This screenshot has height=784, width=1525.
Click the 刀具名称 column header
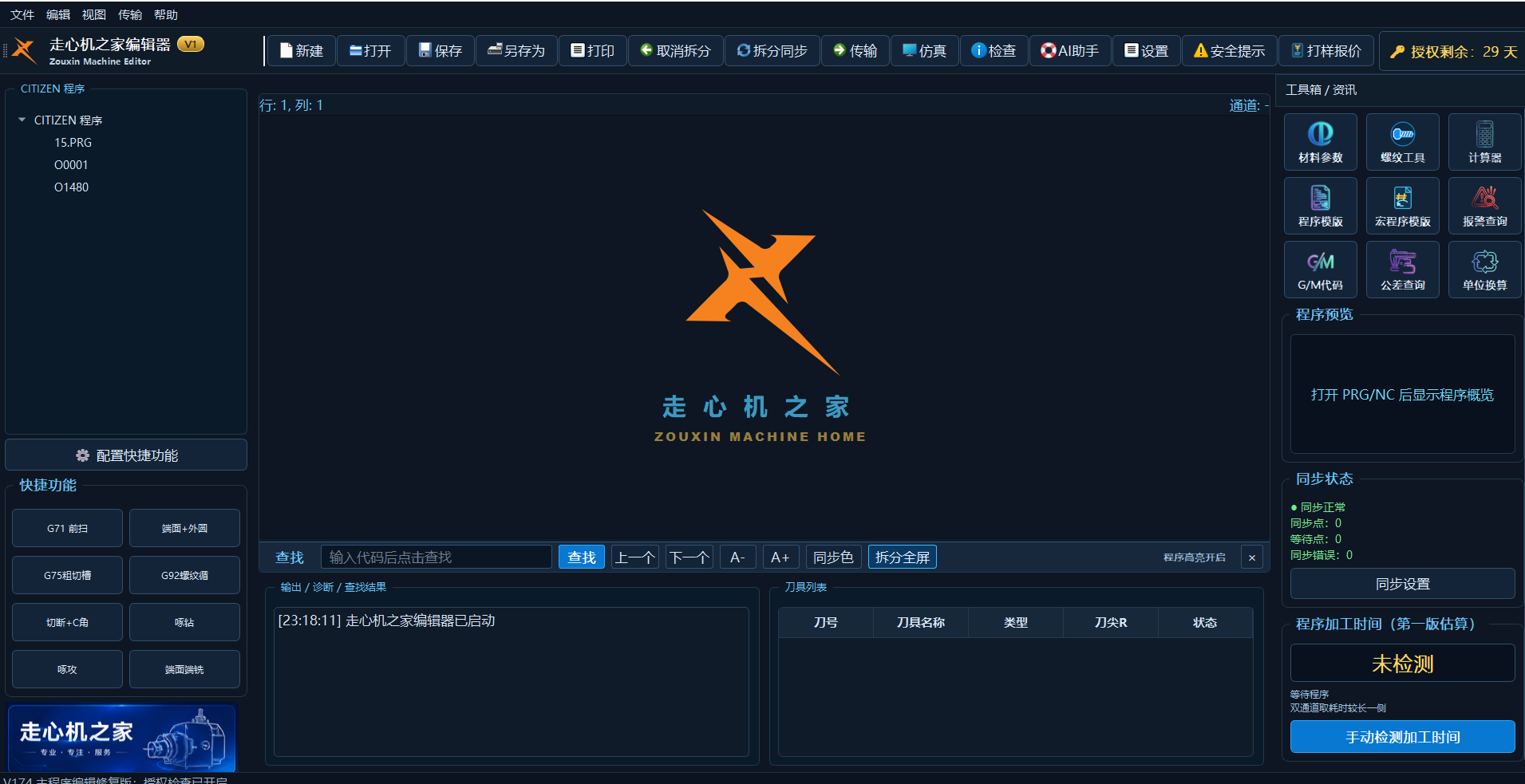coord(921,623)
